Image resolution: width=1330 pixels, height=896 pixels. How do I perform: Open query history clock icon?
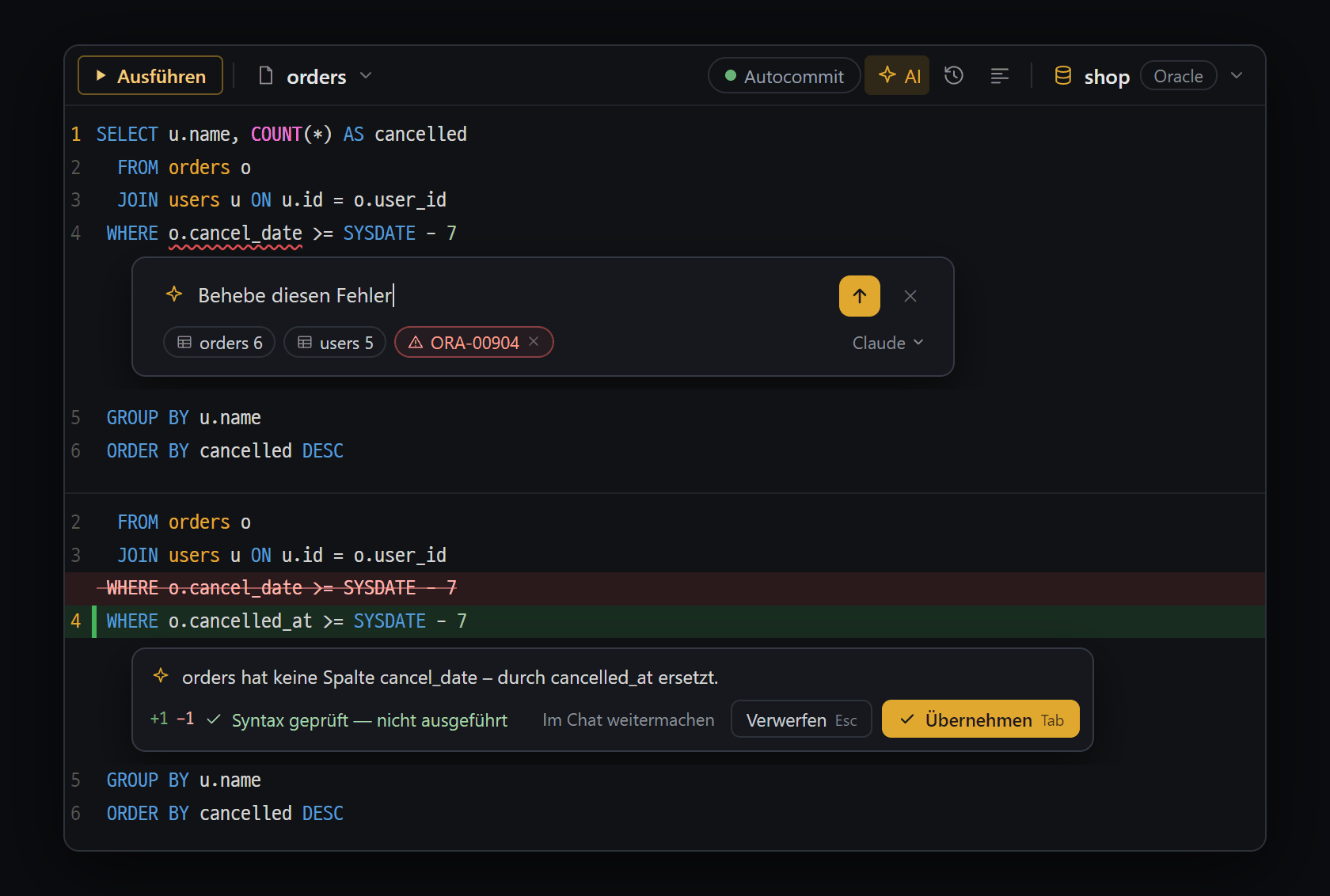point(954,76)
